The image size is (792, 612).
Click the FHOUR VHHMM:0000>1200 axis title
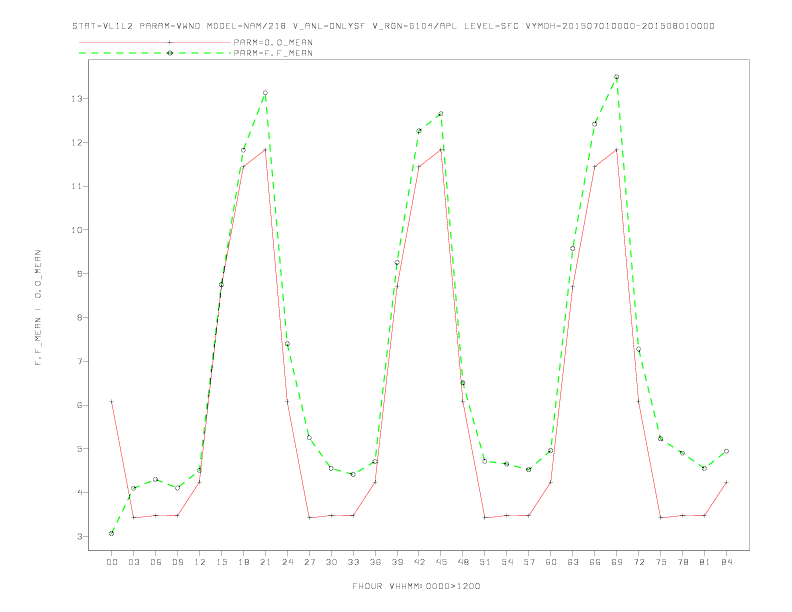pyautogui.click(x=416, y=586)
